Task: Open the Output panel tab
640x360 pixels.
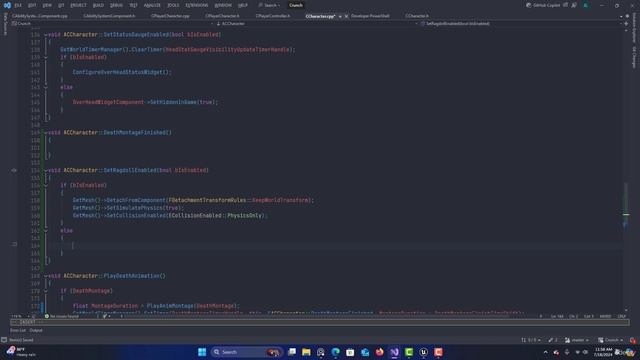Action: click(x=36, y=330)
